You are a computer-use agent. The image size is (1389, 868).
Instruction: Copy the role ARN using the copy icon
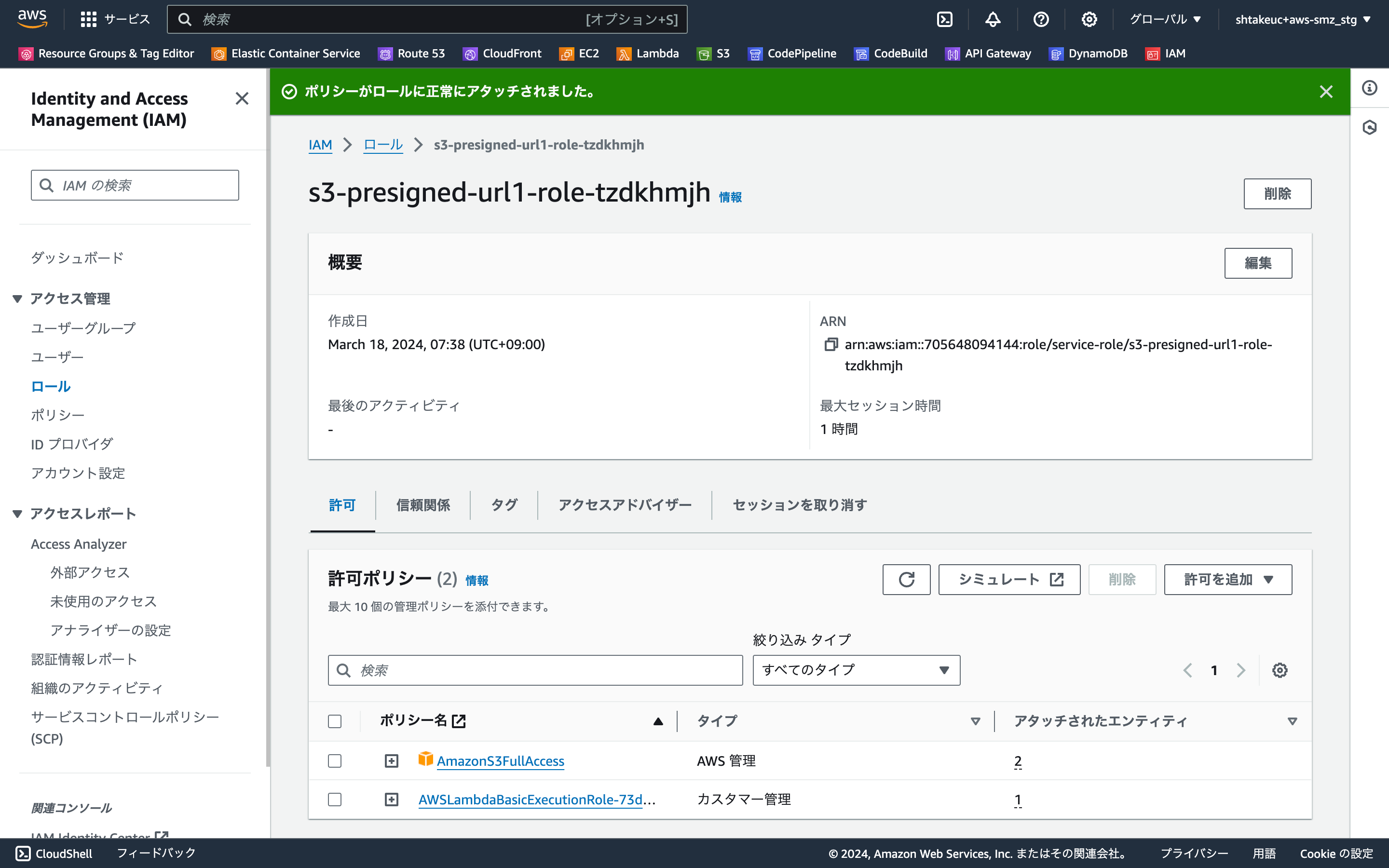click(831, 344)
